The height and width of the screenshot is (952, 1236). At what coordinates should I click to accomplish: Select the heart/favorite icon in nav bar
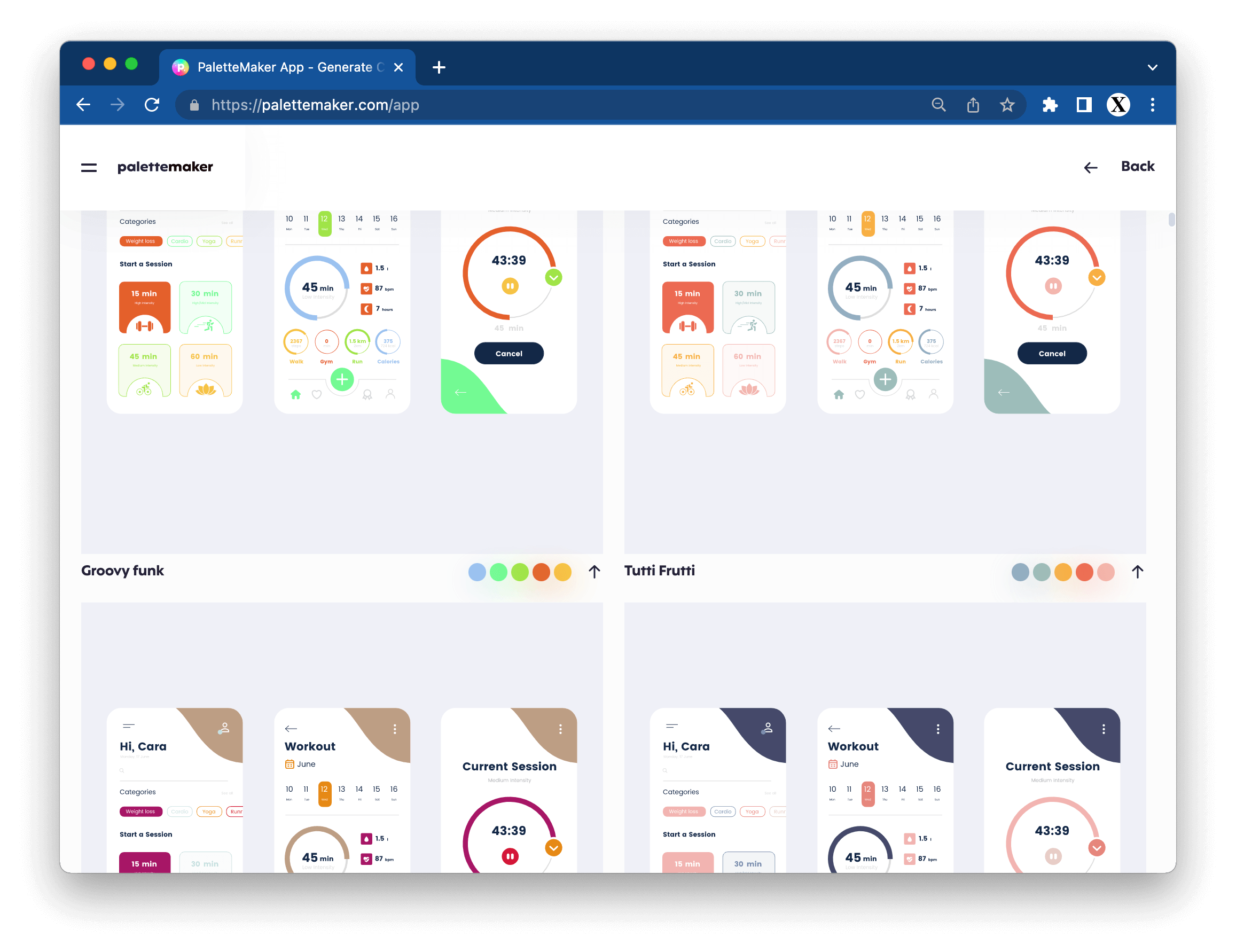point(317,395)
